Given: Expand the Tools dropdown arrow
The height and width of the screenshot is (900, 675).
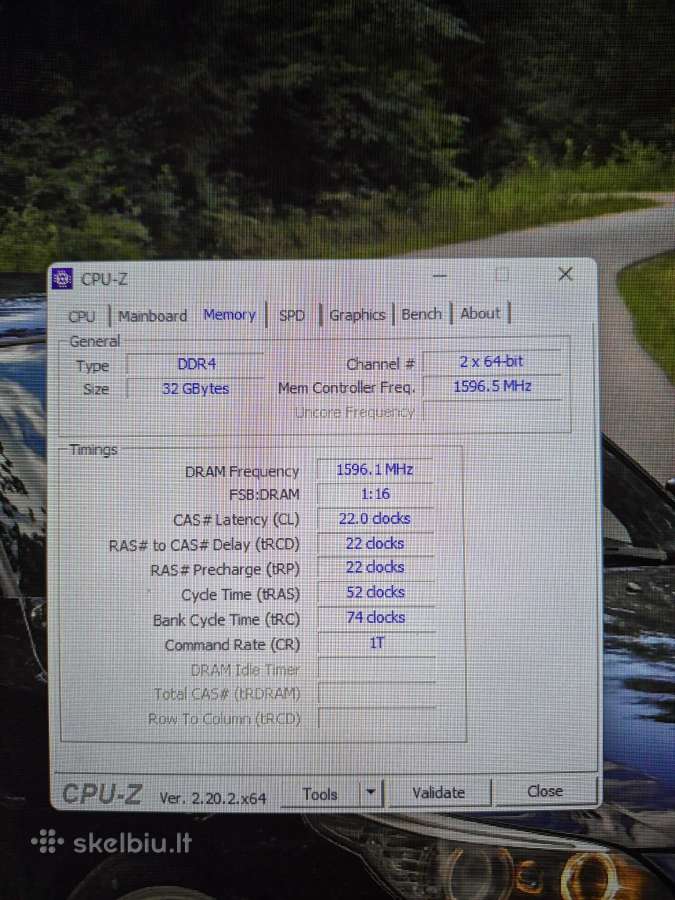Looking at the screenshot, I should coord(371,793).
